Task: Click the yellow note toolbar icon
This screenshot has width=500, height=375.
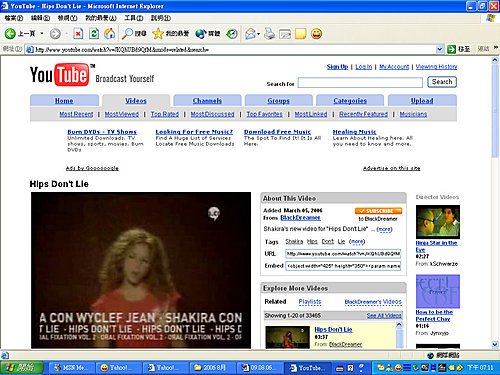Action: tap(300, 34)
